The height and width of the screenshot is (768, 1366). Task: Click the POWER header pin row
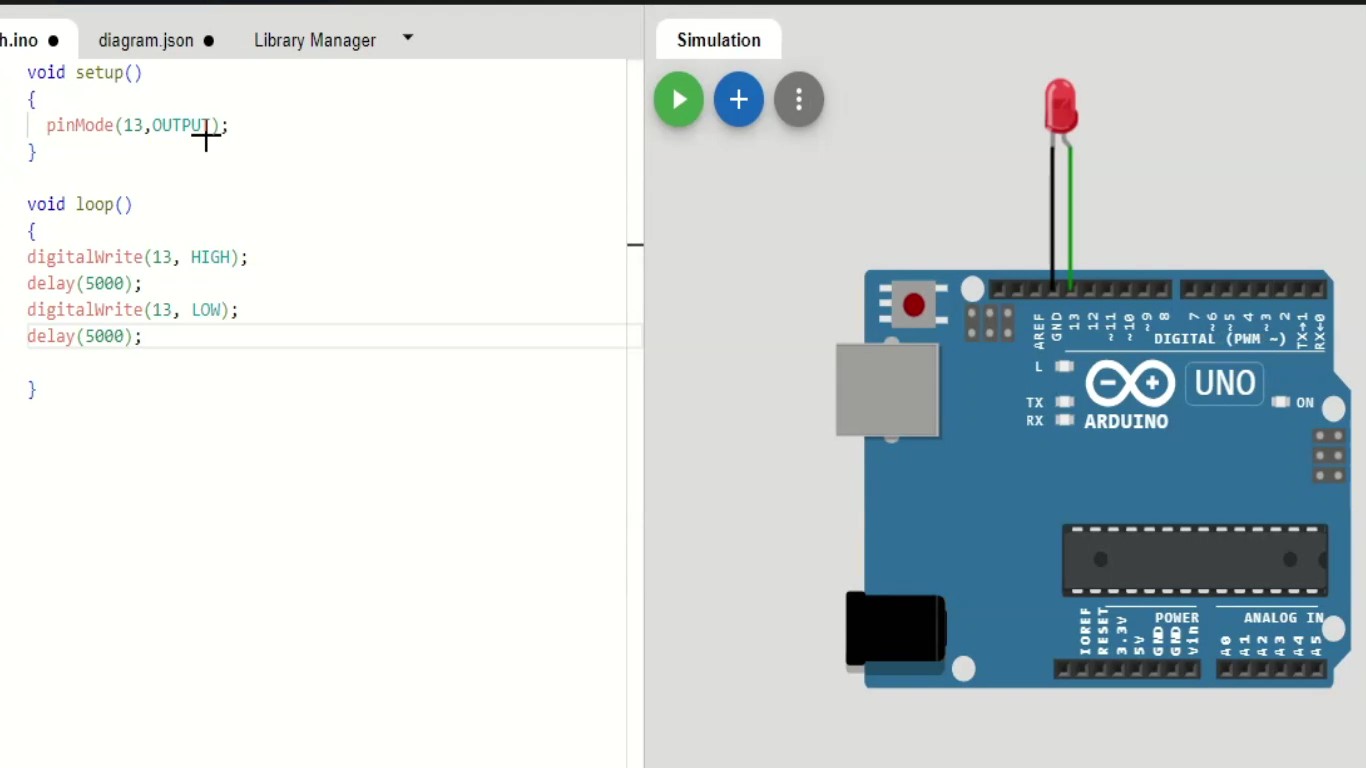point(1127,669)
